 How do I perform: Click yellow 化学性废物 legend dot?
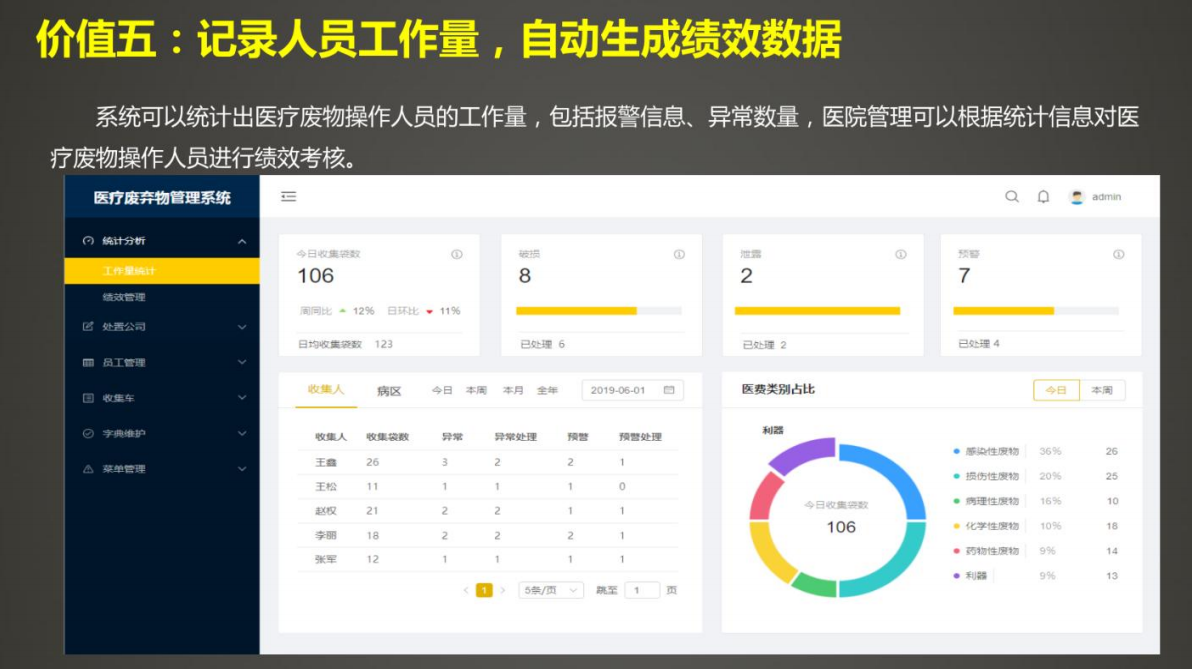[x=956, y=526]
